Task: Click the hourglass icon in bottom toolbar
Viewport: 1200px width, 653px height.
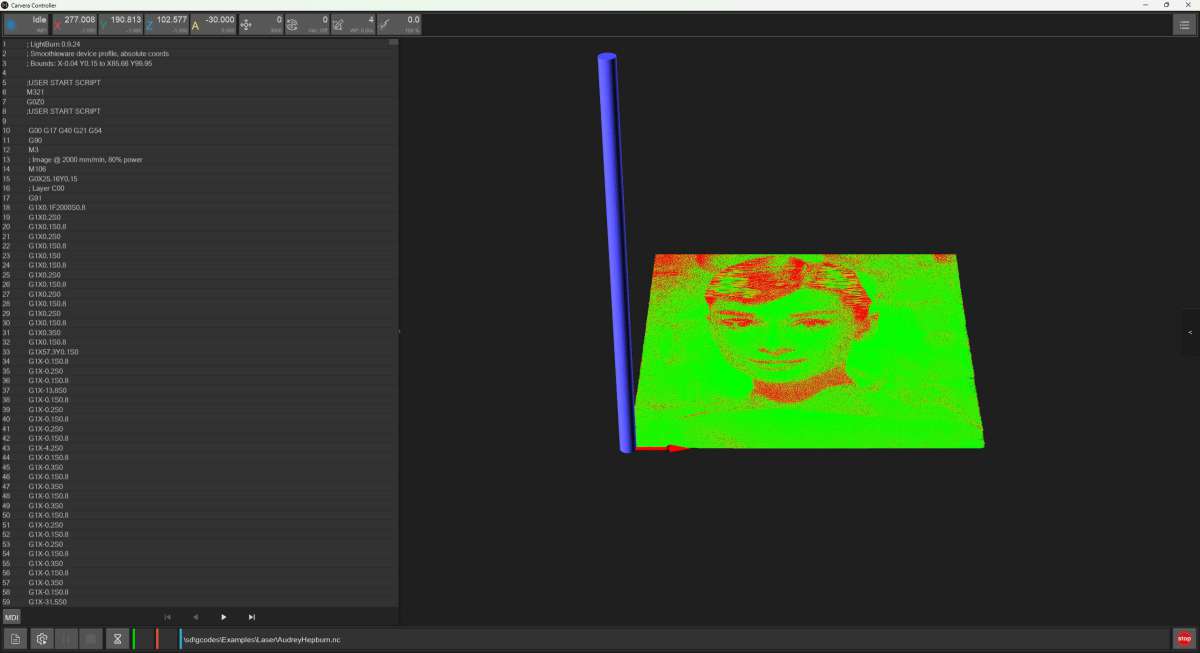Action: (117, 638)
